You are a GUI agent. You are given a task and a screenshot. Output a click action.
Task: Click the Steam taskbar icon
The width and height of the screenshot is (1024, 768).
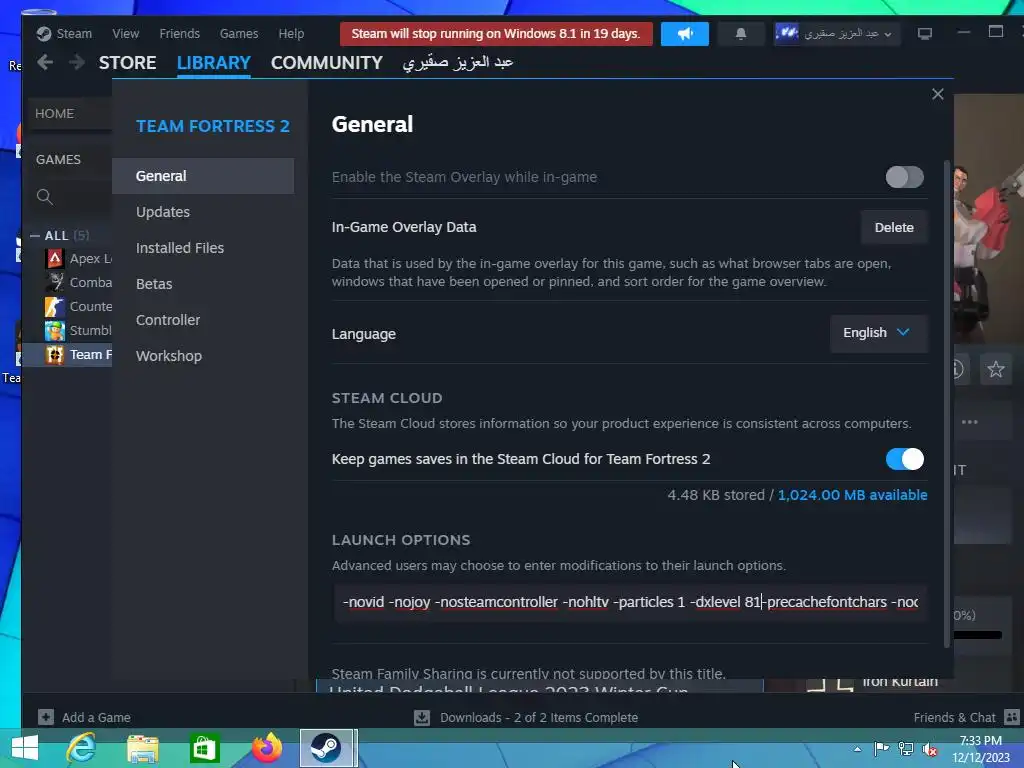pos(326,748)
